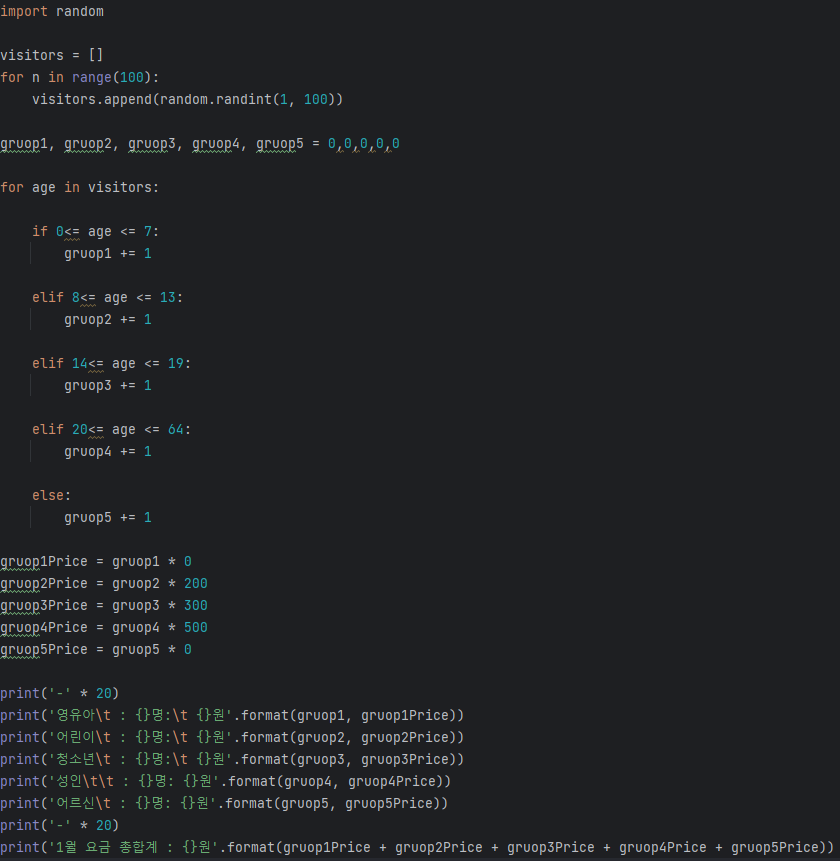Click the 'gruop3 += 1' statement
Image resolution: width=840 pixels, height=861 pixels.
point(108,385)
